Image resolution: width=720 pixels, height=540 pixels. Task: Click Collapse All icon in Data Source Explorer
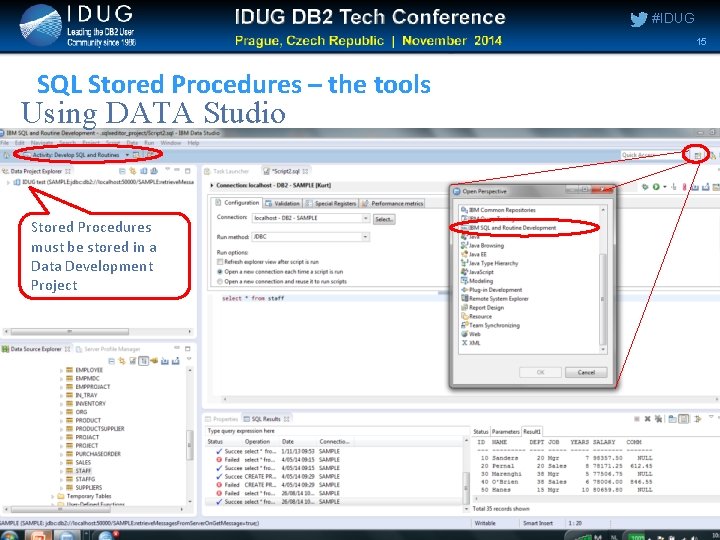(x=111, y=361)
